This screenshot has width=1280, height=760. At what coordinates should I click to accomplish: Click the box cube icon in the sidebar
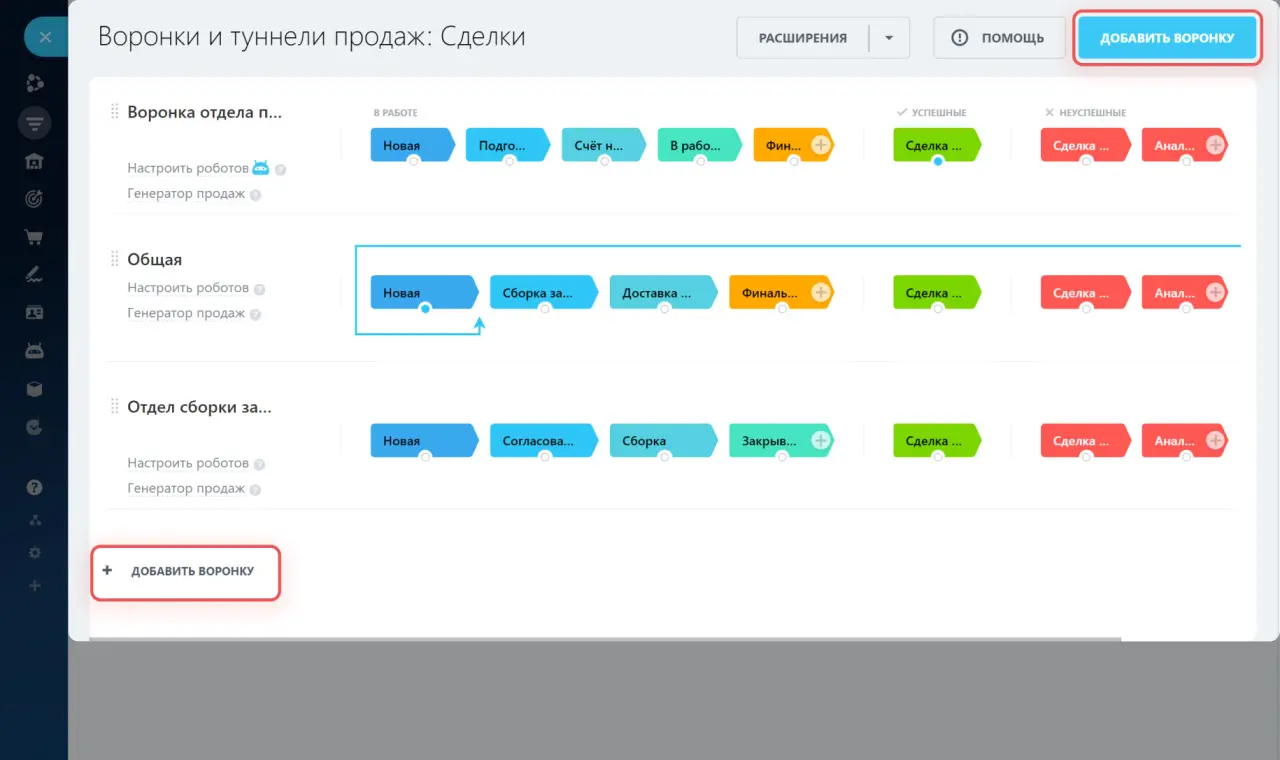click(x=35, y=389)
